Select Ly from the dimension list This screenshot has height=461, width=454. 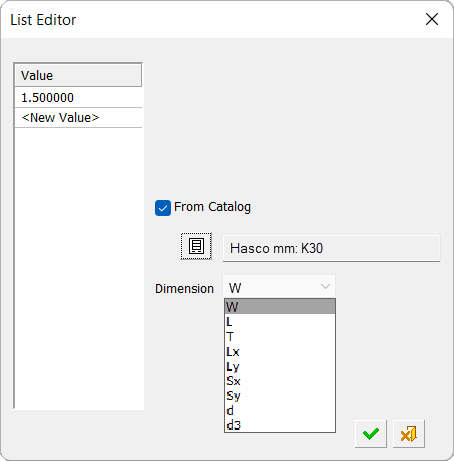tap(280, 366)
